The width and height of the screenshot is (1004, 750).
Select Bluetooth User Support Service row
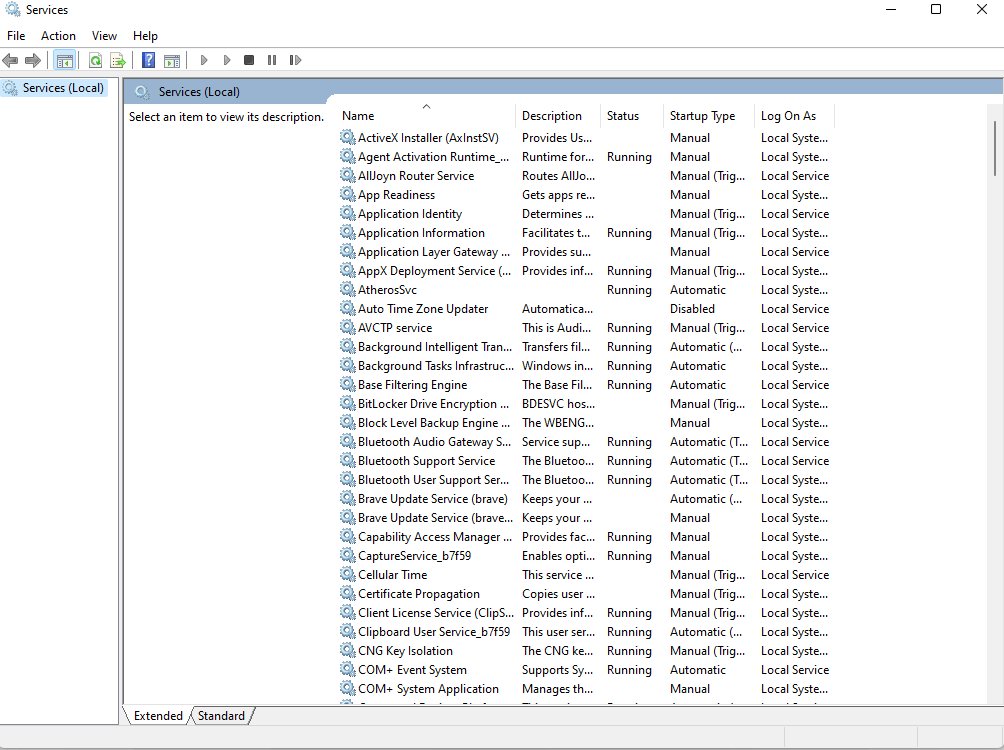pyautogui.click(x=585, y=480)
